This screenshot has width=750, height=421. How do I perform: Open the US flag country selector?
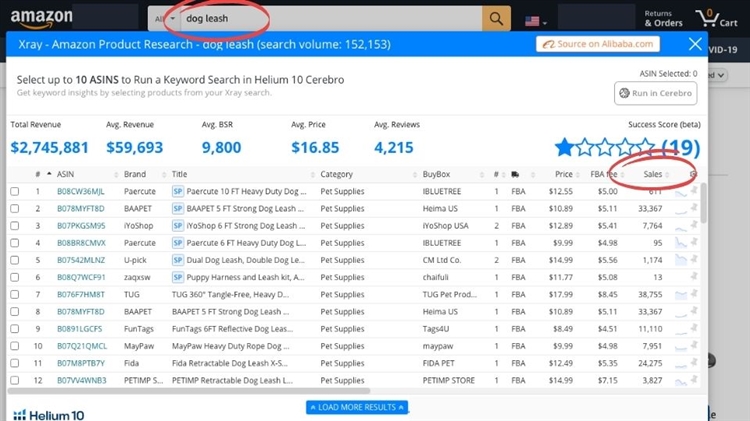coord(536,20)
